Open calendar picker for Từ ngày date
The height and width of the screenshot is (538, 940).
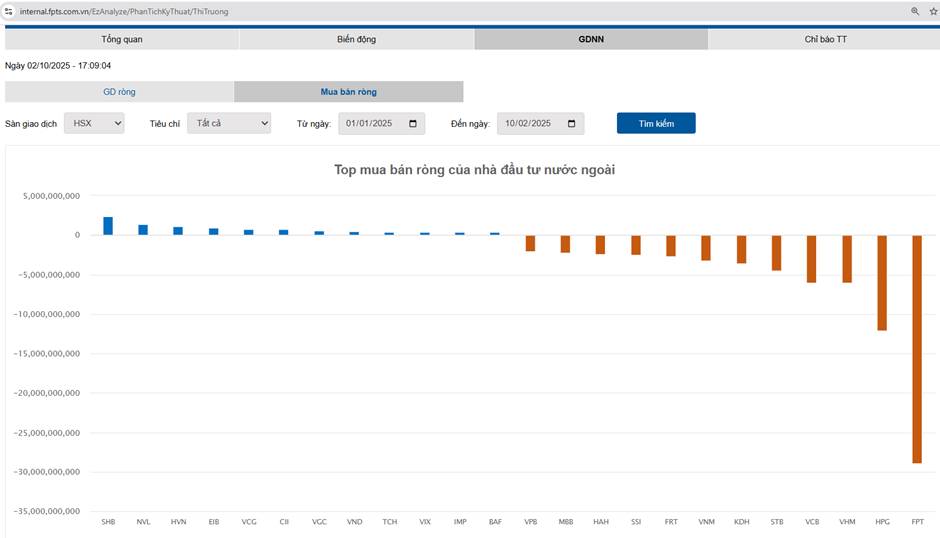click(413, 123)
